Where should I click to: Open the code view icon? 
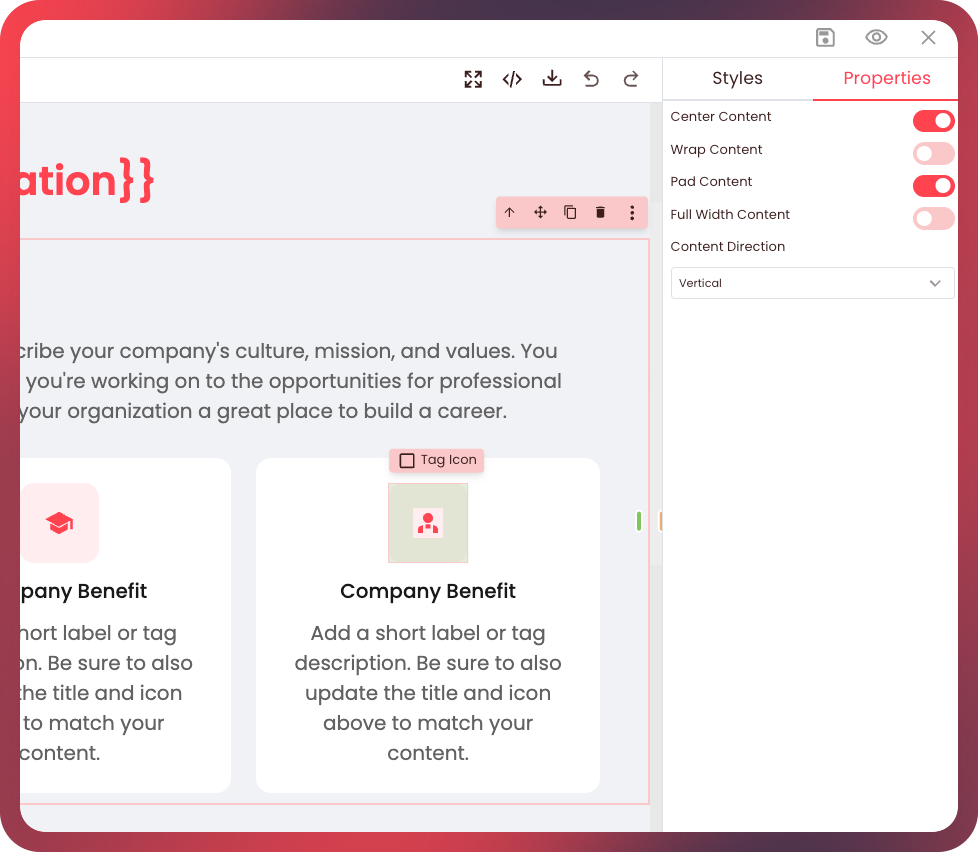[512, 79]
